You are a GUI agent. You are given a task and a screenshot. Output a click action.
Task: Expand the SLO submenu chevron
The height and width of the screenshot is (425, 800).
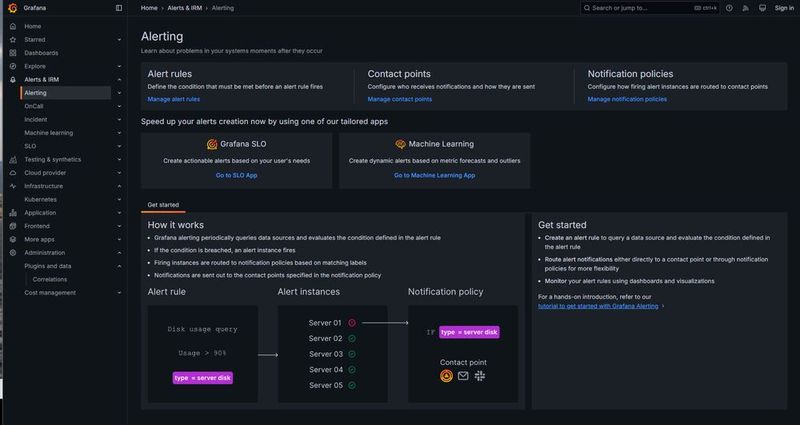tap(119, 146)
